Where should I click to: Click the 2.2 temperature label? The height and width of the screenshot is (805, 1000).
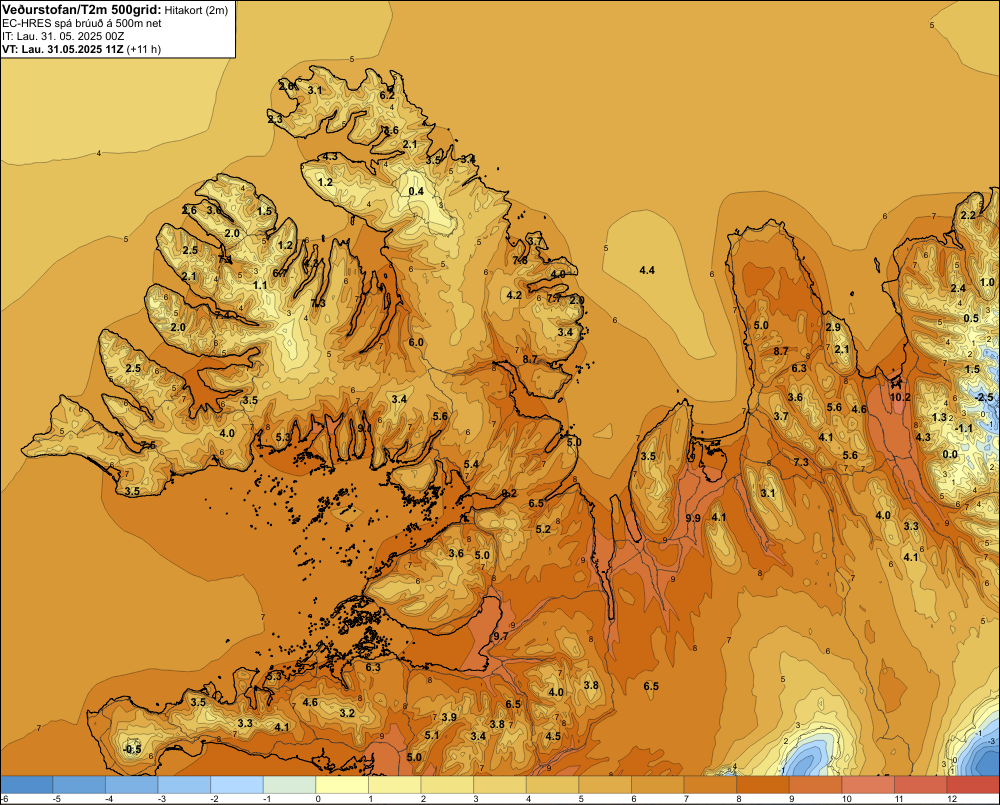click(x=968, y=215)
